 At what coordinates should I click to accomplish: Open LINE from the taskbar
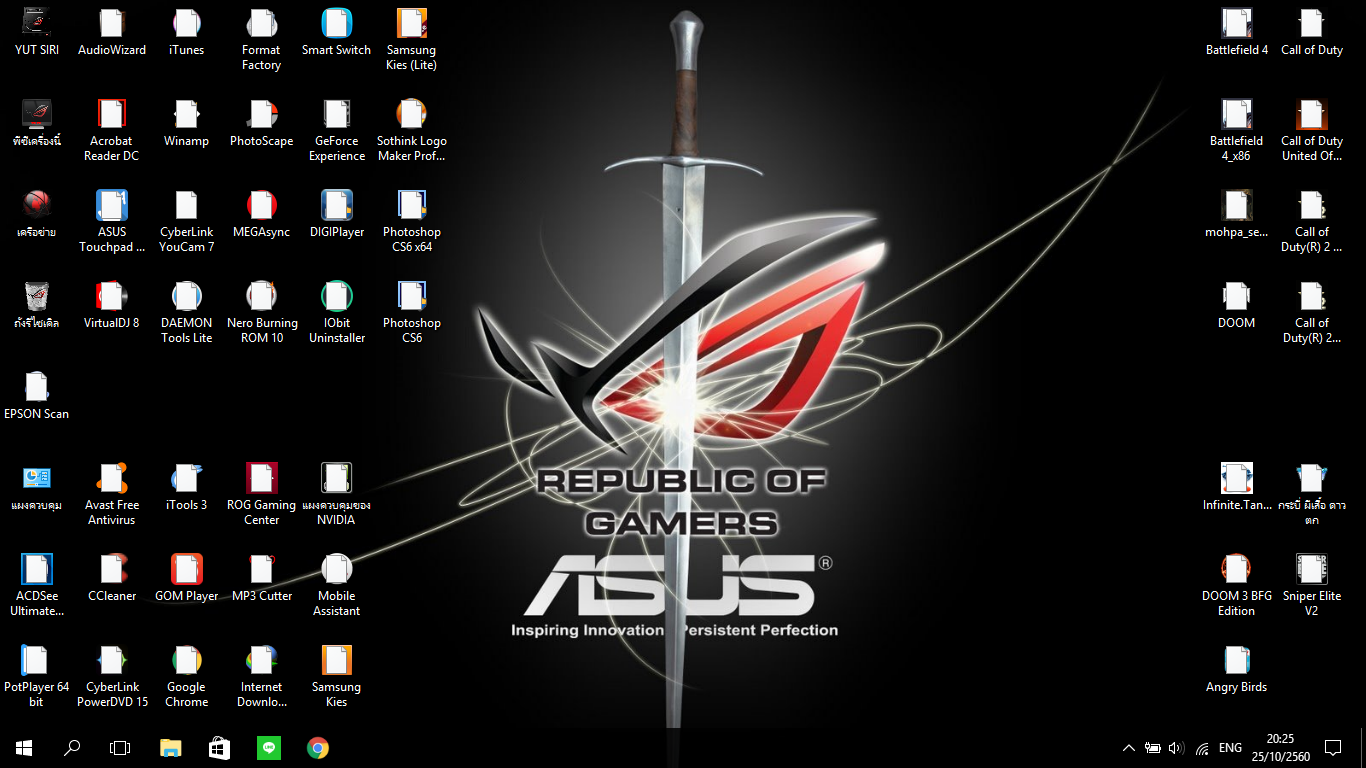tap(268, 747)
